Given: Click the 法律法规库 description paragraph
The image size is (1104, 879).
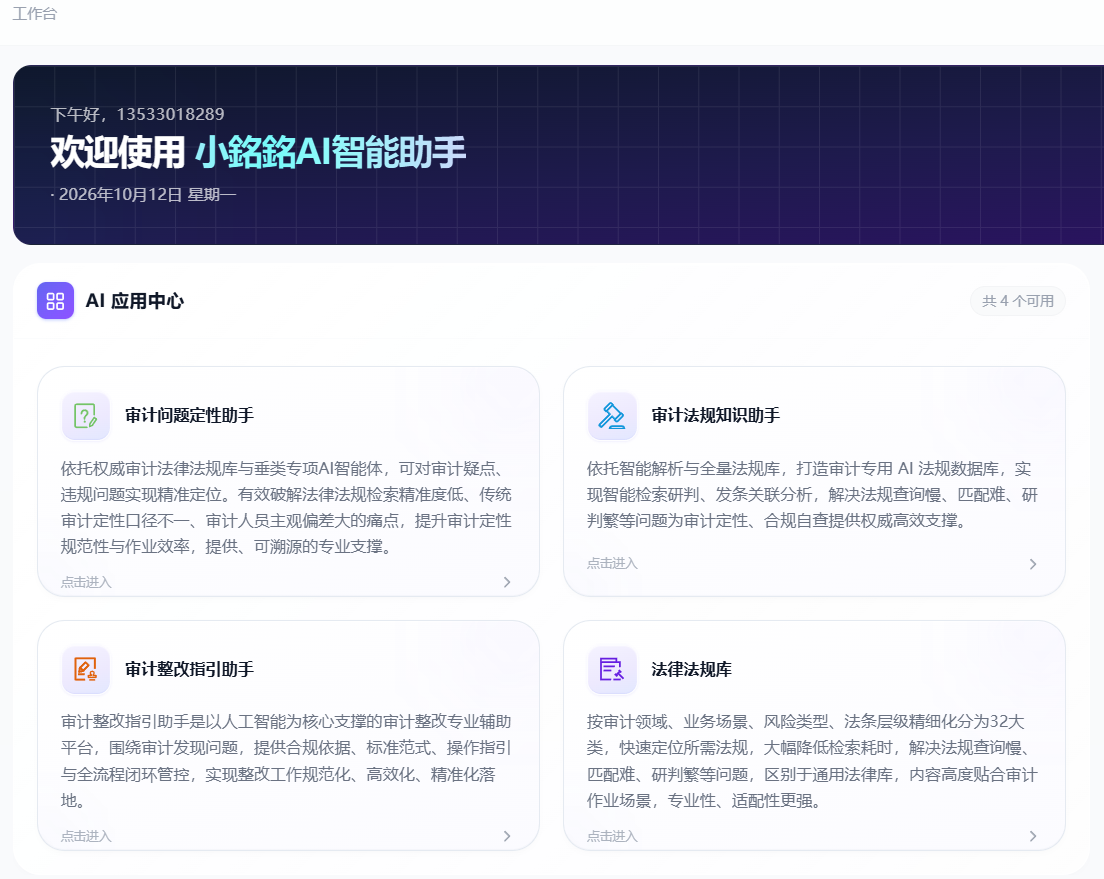Looking at the screenshot, I should (x=813, y=761).
